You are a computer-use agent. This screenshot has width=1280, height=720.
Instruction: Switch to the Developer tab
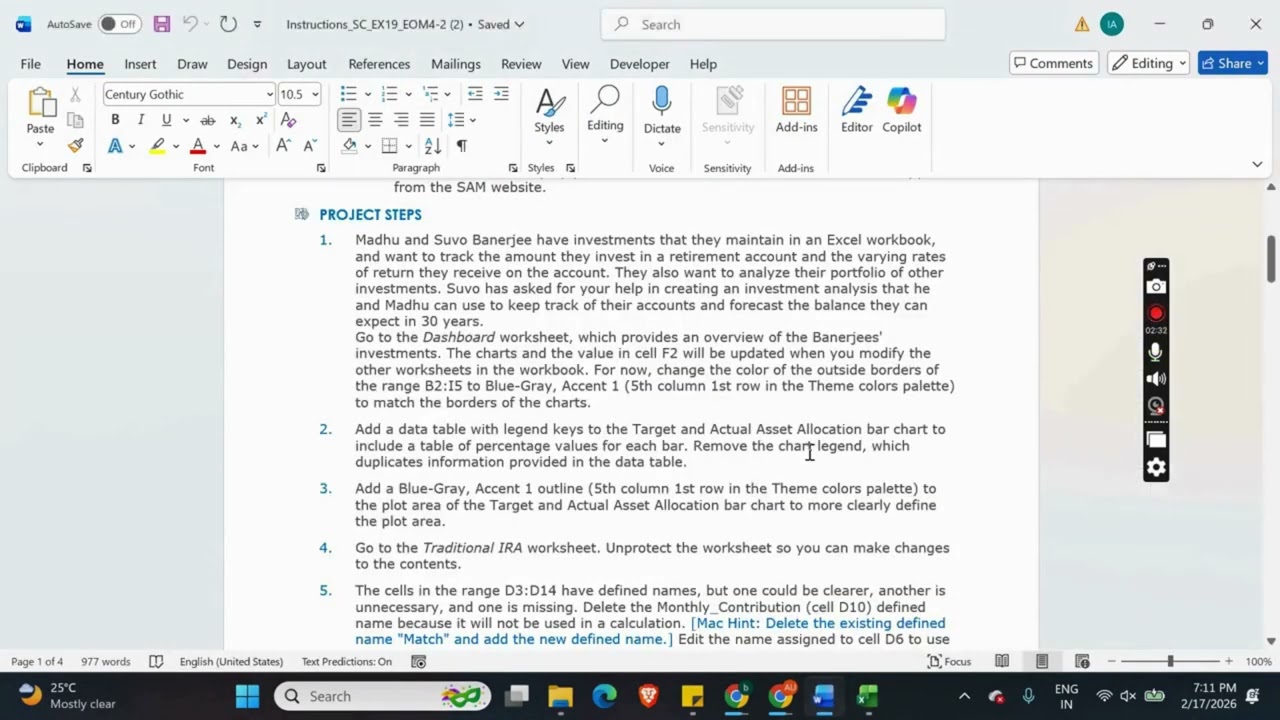pos(640,63)
